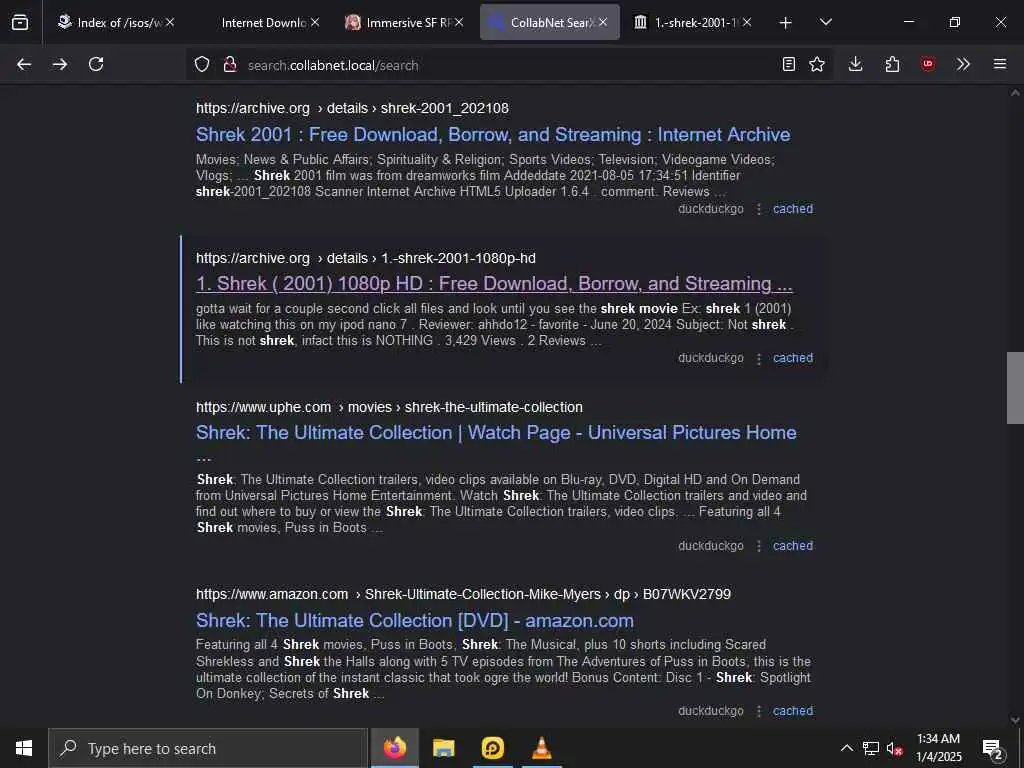Open 1. Shrek (2001) 1080p HD result

click(494, 283)
